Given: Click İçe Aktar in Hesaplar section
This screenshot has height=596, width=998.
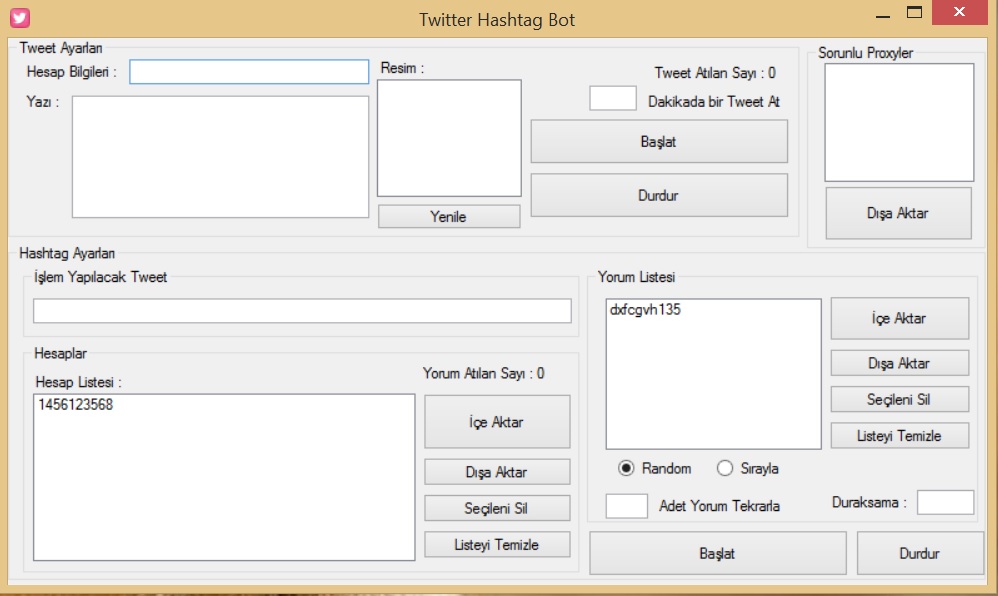Looking at the screenshot, I should [497, 422].
